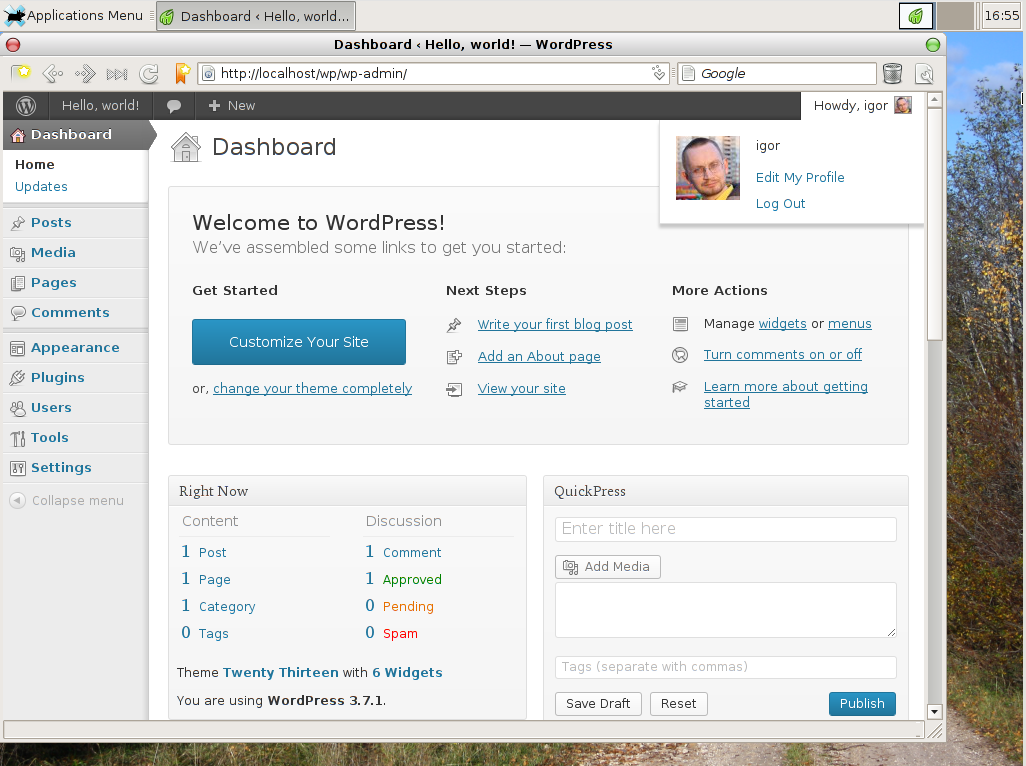The image size is (1026, 766).
Task: Click the widgets link
Action: point(783,324)
